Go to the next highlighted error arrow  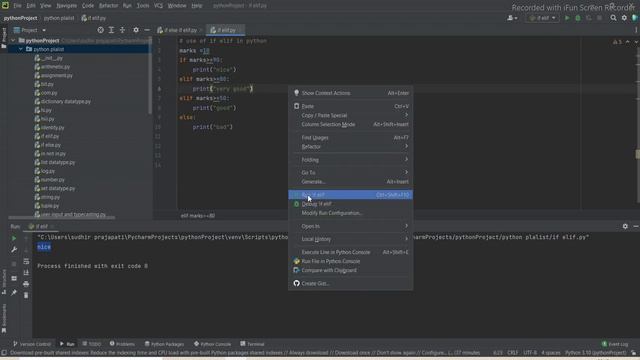point(636,42)
